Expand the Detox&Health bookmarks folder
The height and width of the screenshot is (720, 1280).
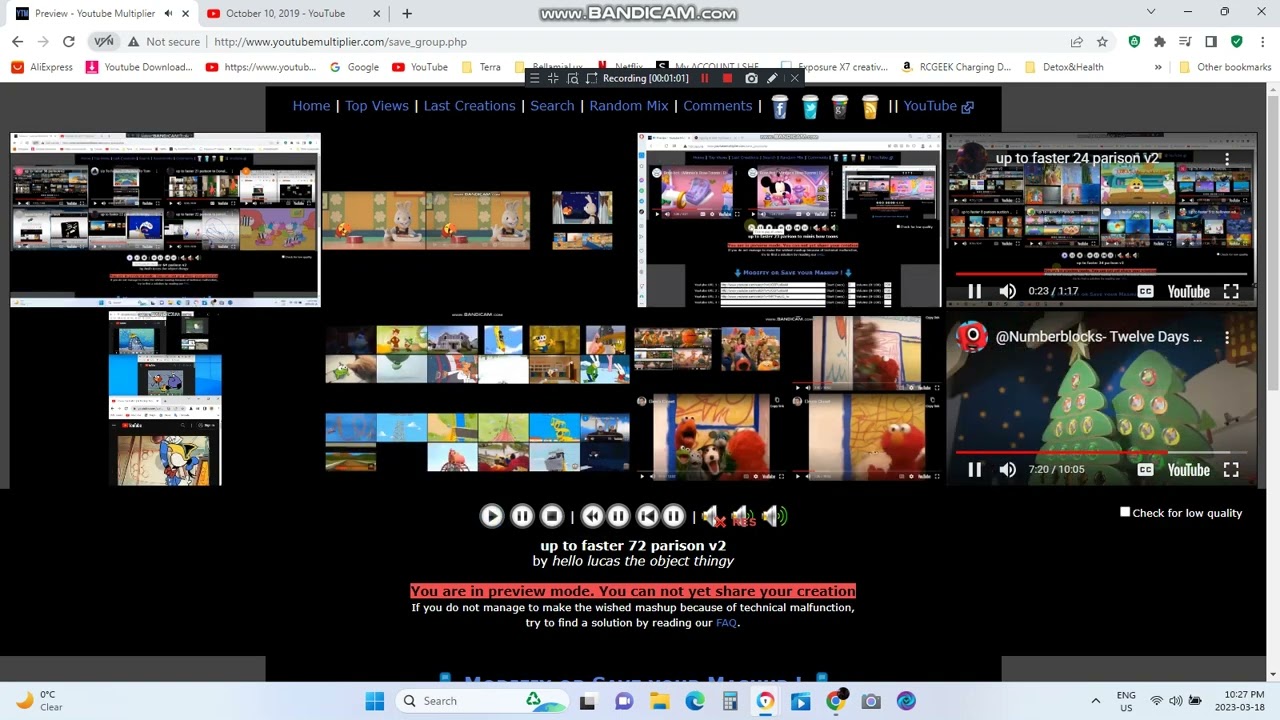pyautogui.click(x=1064, y=67)
